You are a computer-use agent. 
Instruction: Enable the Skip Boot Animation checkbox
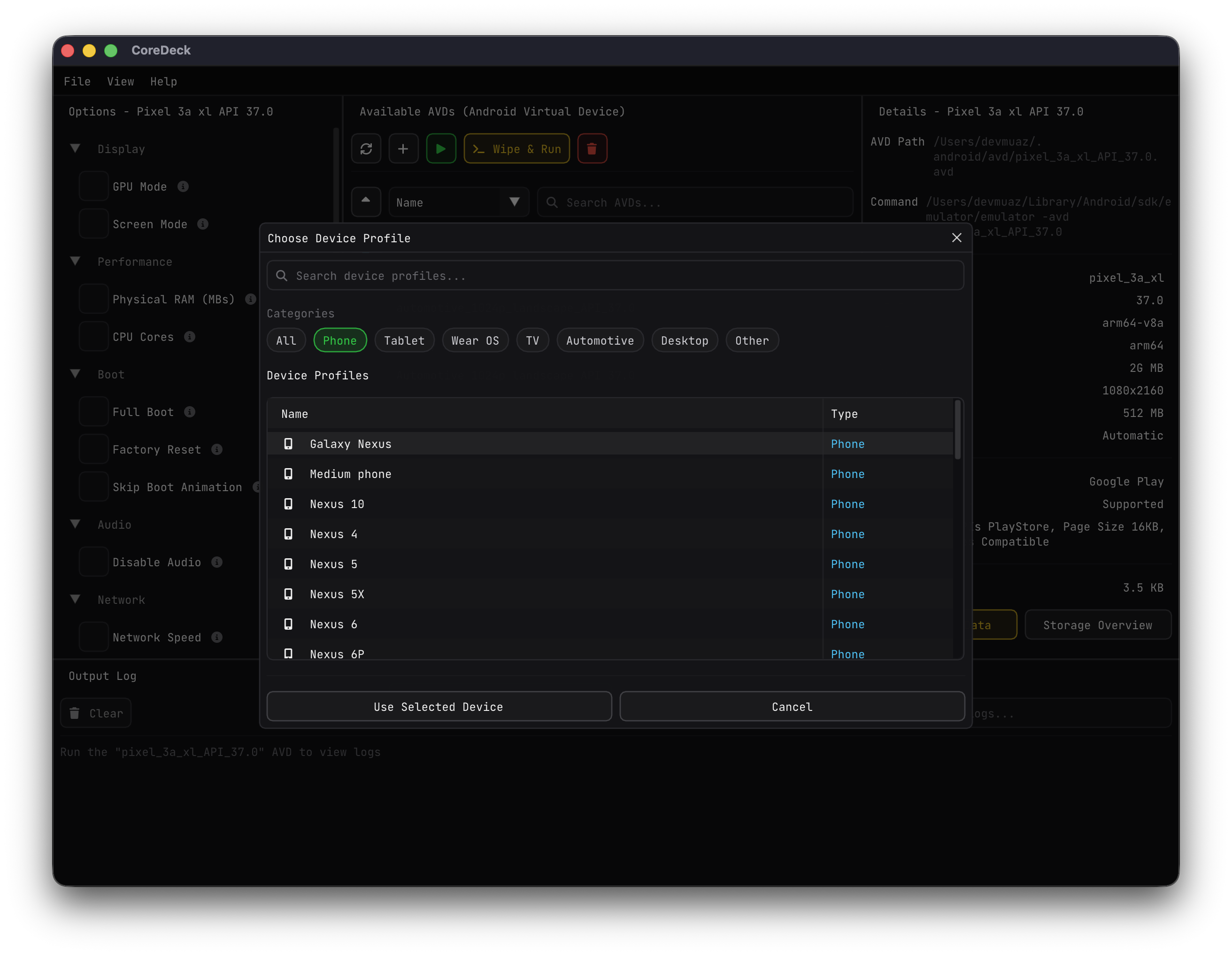(93, 487)
